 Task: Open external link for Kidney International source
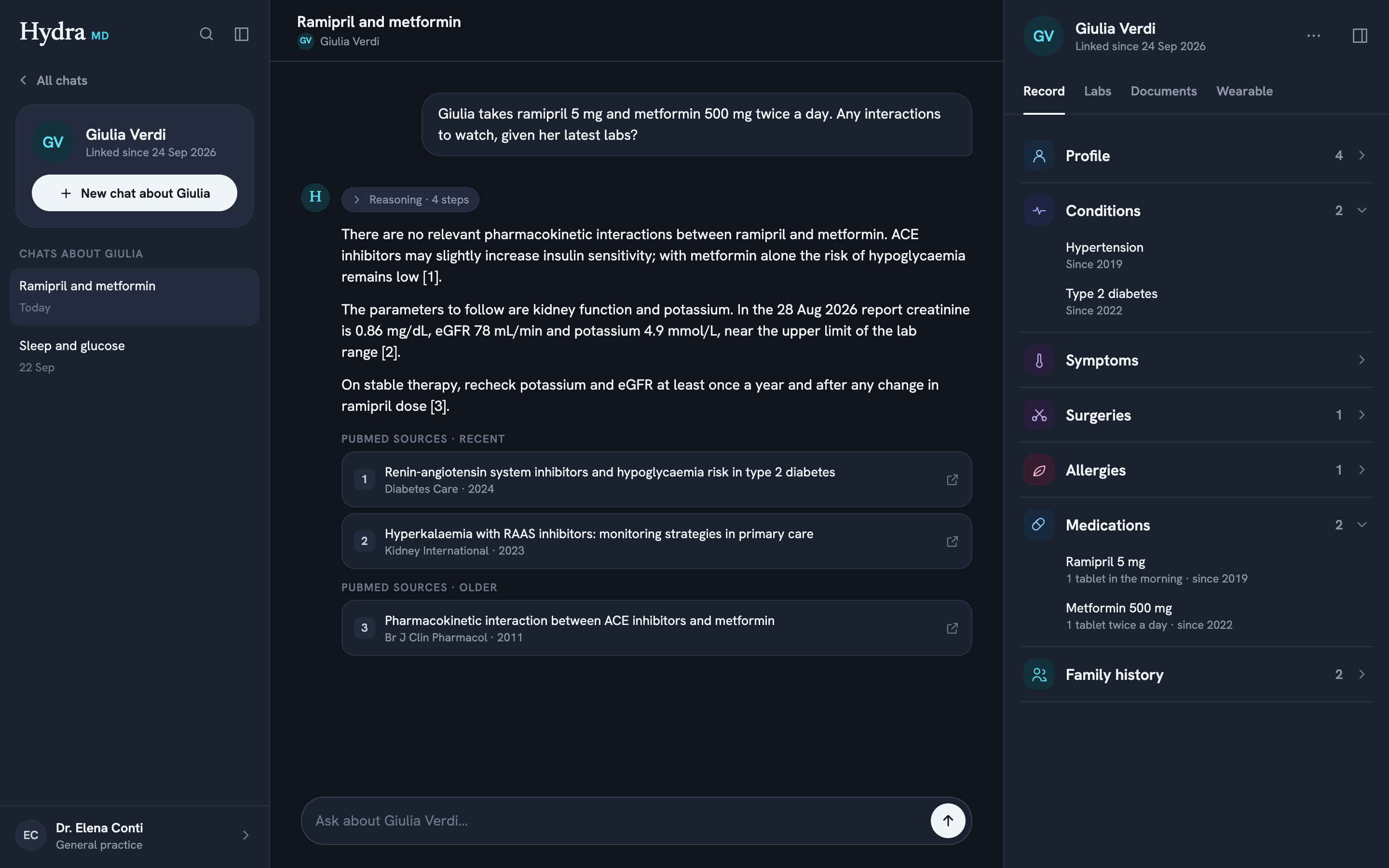tap(952, 541)
